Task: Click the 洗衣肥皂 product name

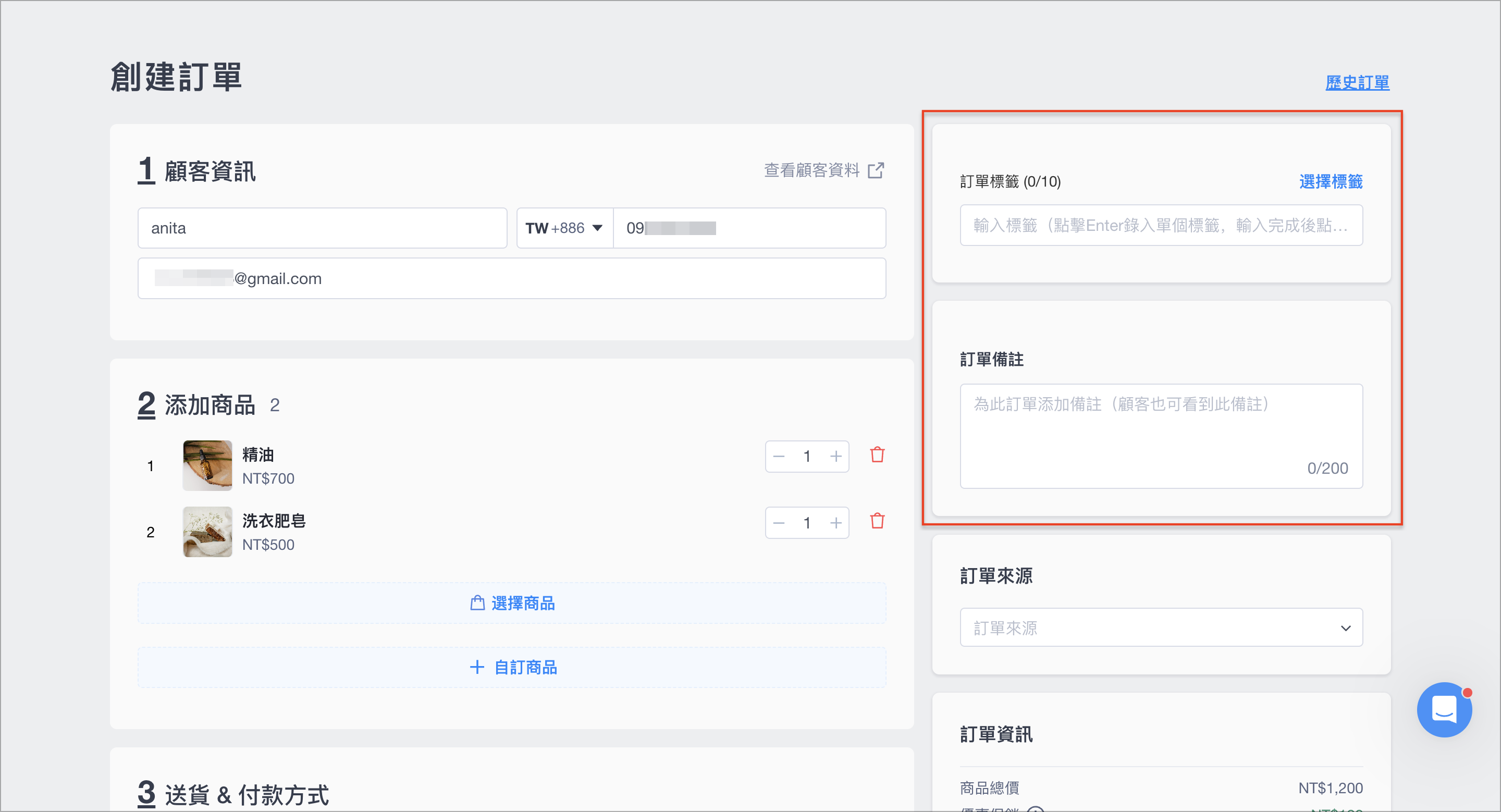Action: click(274, 521)
